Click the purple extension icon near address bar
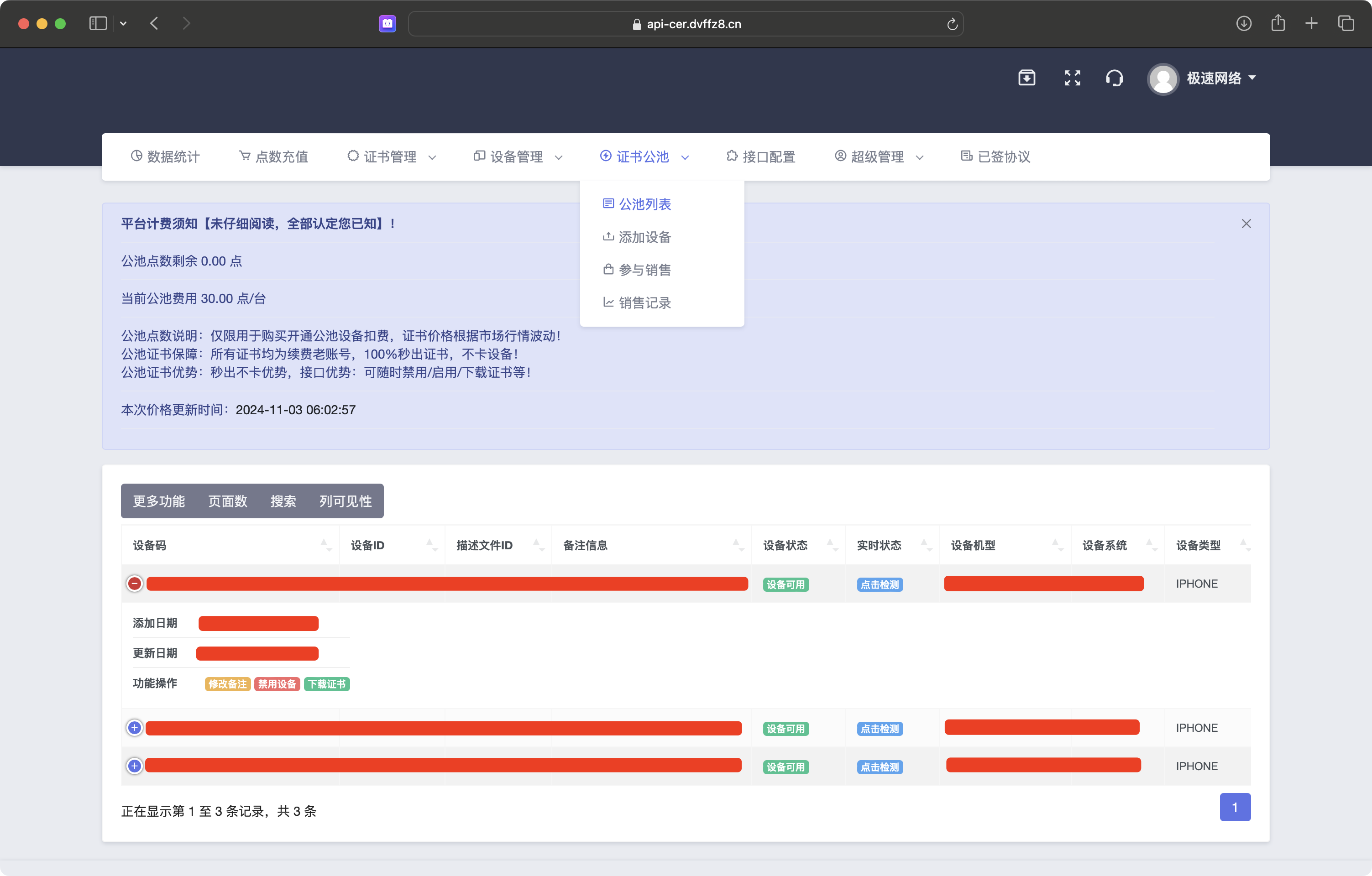 [x=388, y=24]
